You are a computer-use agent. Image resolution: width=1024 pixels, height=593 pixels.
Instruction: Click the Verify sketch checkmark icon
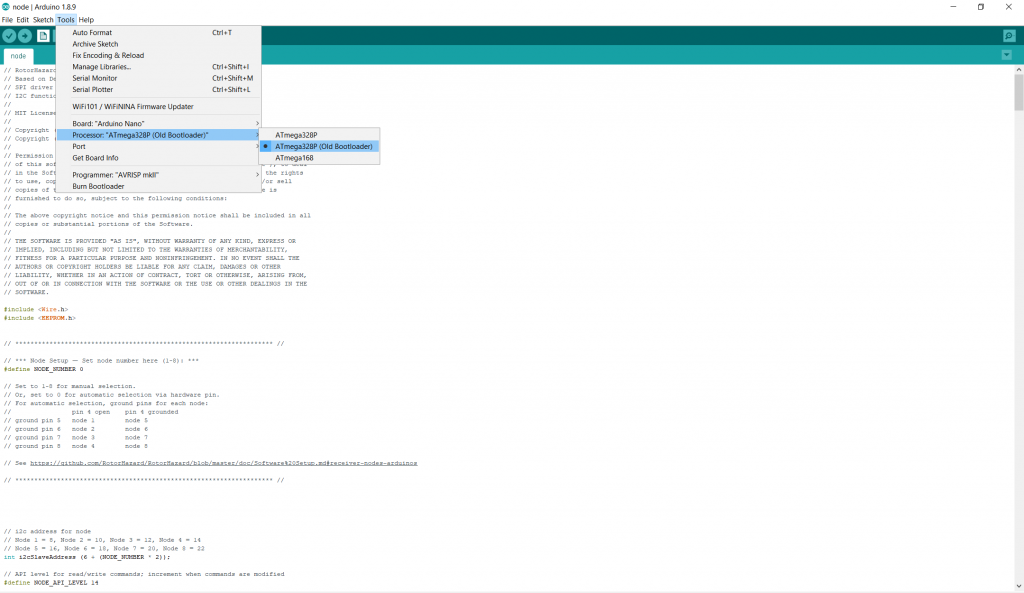coord(9,36)
